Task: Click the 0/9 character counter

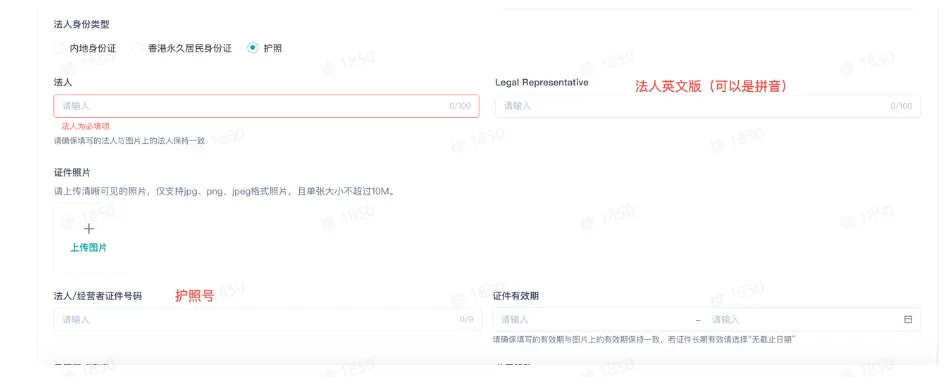Action: pyautogui.click(x=467, y=319)
